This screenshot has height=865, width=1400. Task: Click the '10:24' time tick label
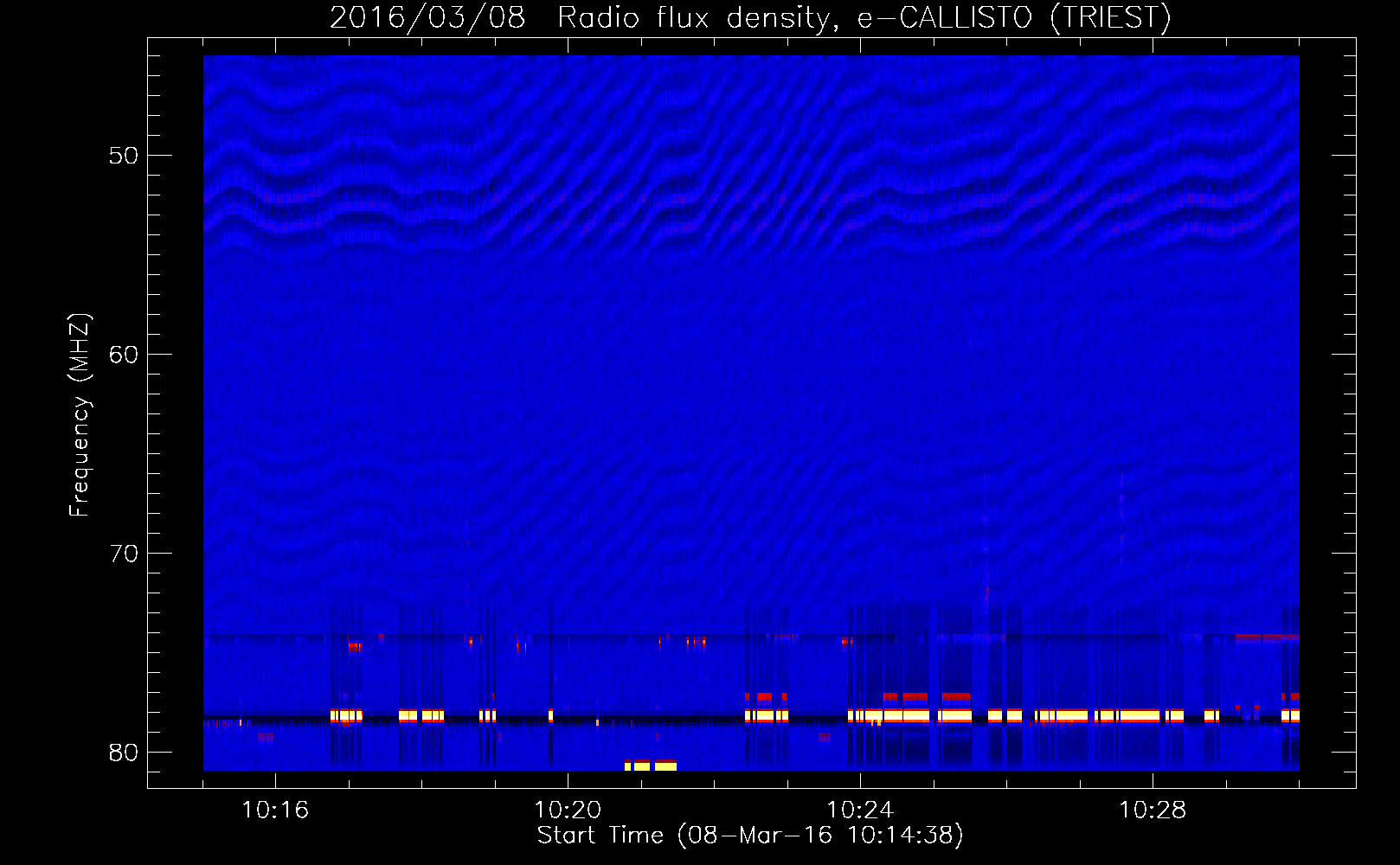tap(860, 811)
